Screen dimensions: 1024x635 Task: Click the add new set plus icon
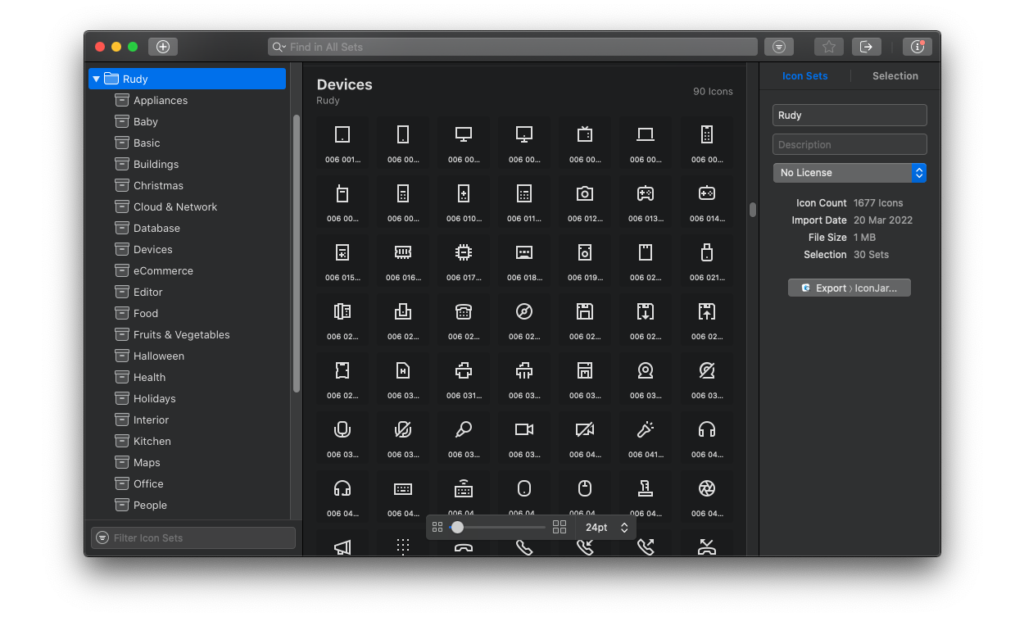[x=162, y=46]
